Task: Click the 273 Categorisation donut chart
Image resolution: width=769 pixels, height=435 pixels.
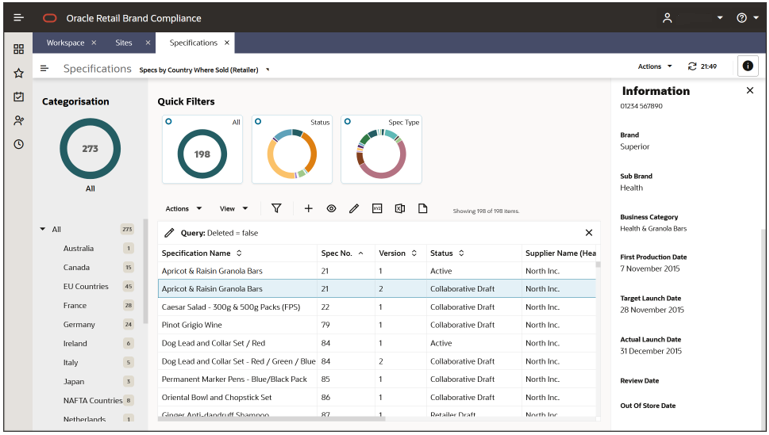Action: click(90, 149)
